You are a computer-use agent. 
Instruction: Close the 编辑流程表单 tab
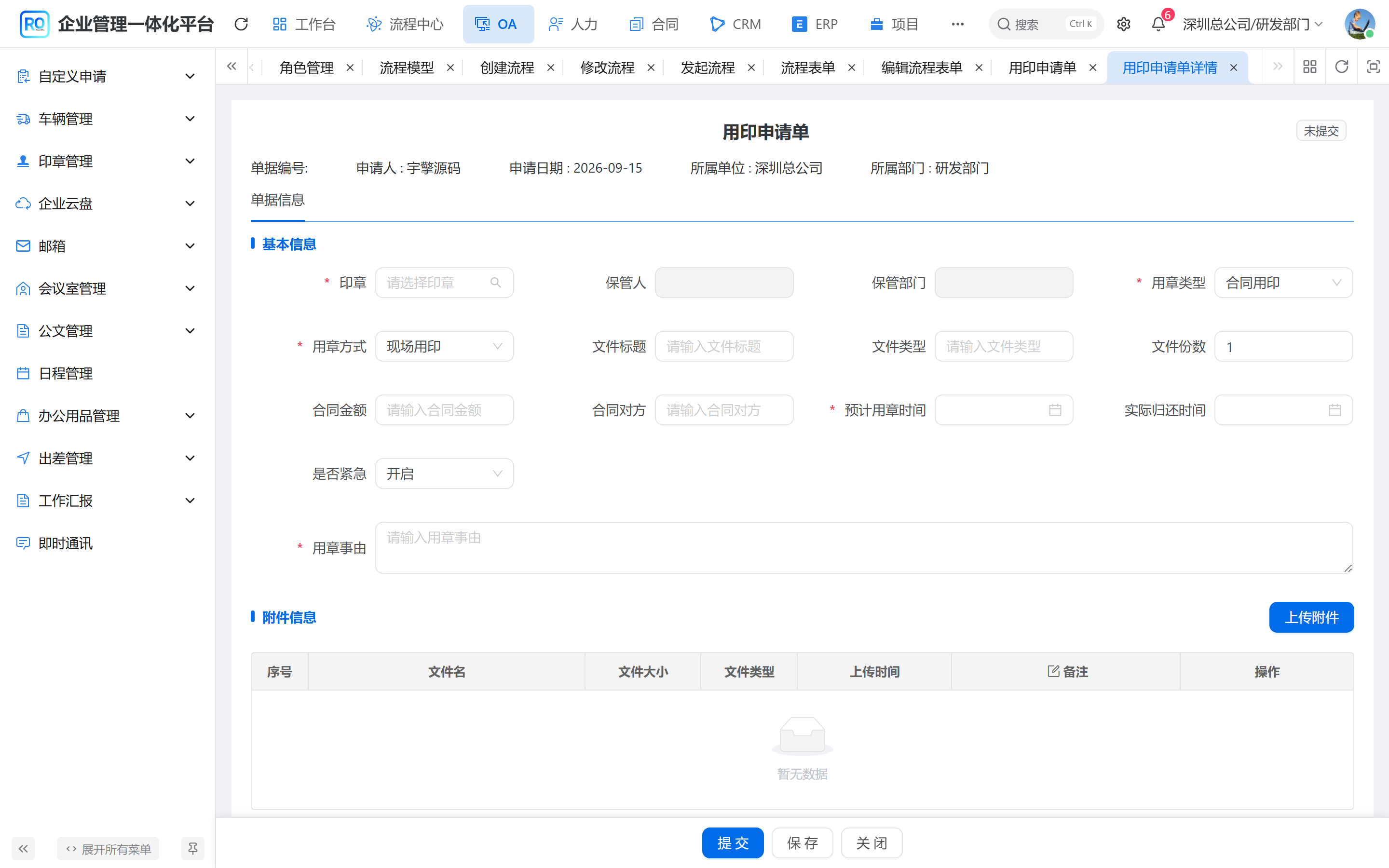coord(979,68)
